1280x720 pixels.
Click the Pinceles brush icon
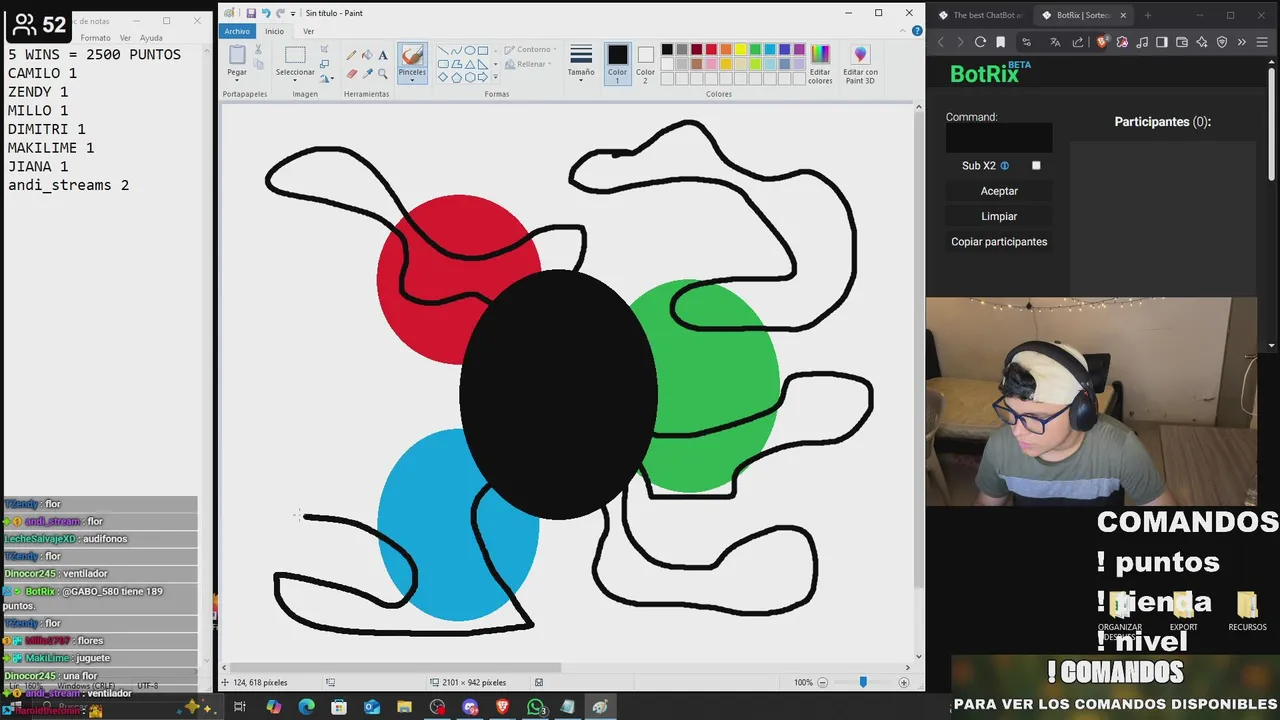(x=412, y=55)
